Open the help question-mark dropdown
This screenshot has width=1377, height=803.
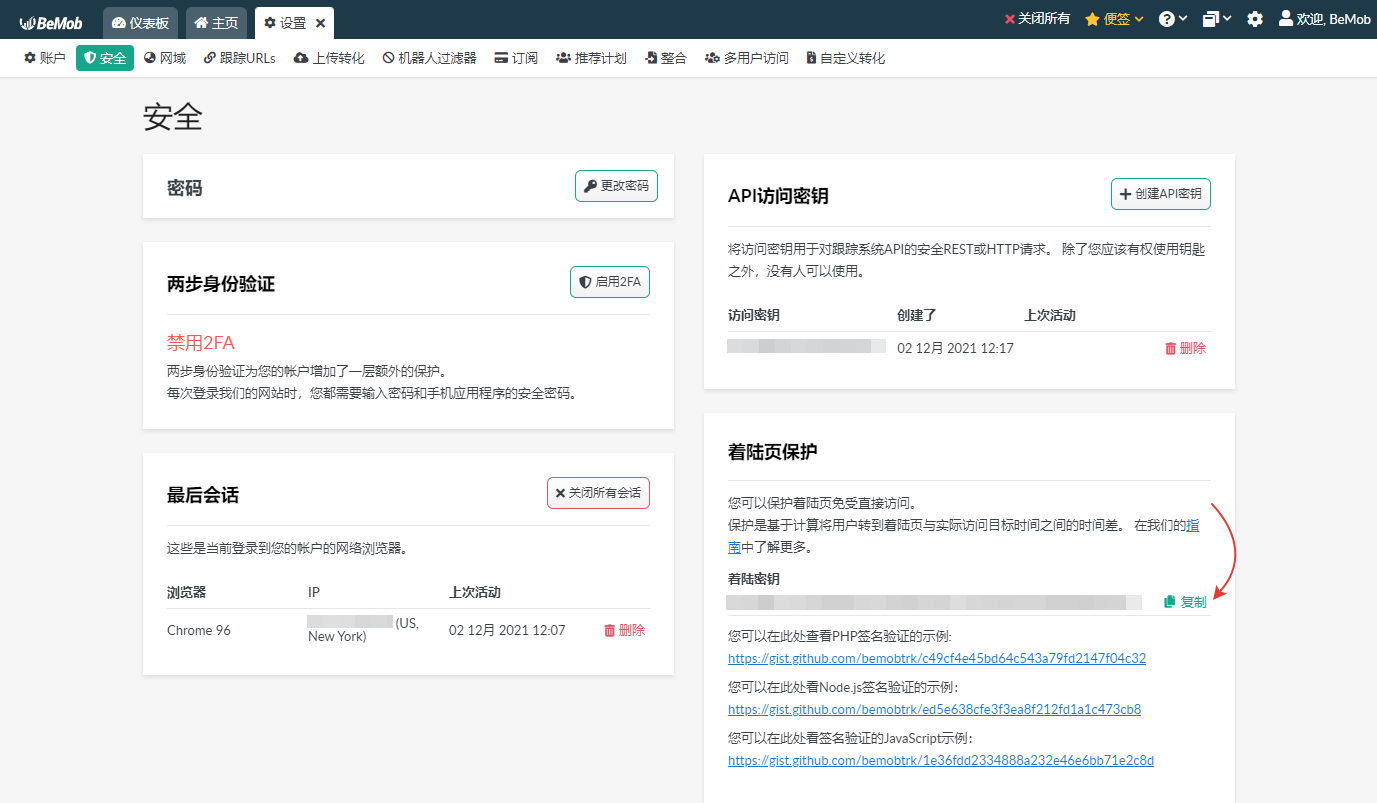pos(1173,19)
